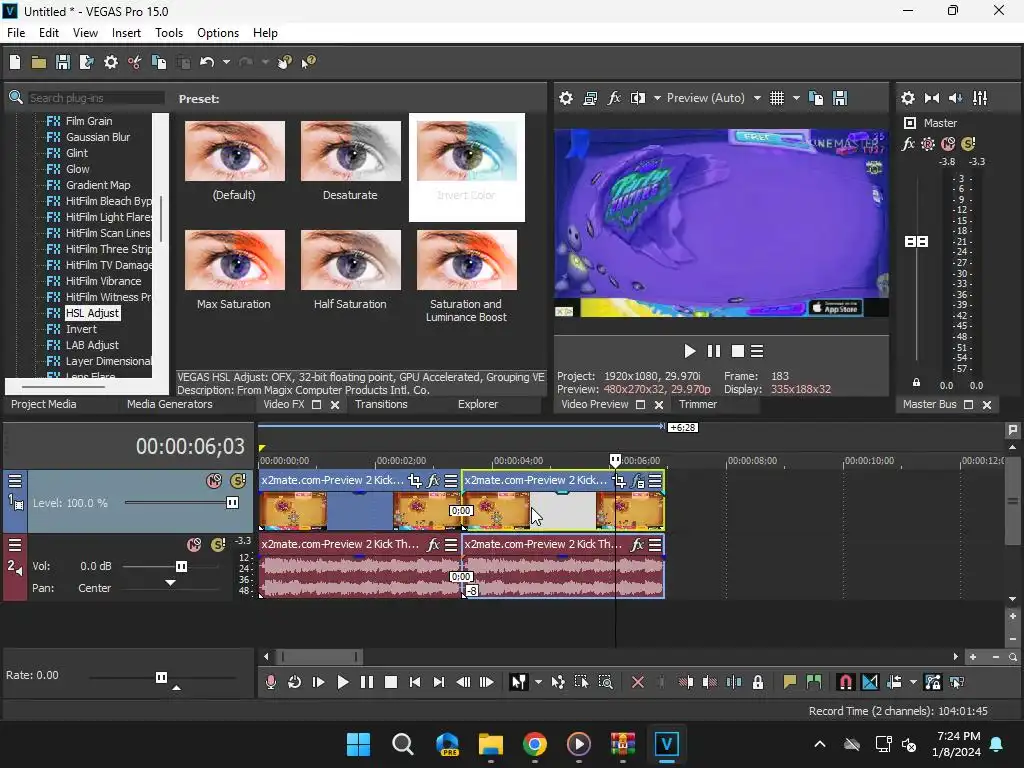Screen dimensions: 1024x768
Task: Open audio track 2 hamburger menu
Action: 15,545
